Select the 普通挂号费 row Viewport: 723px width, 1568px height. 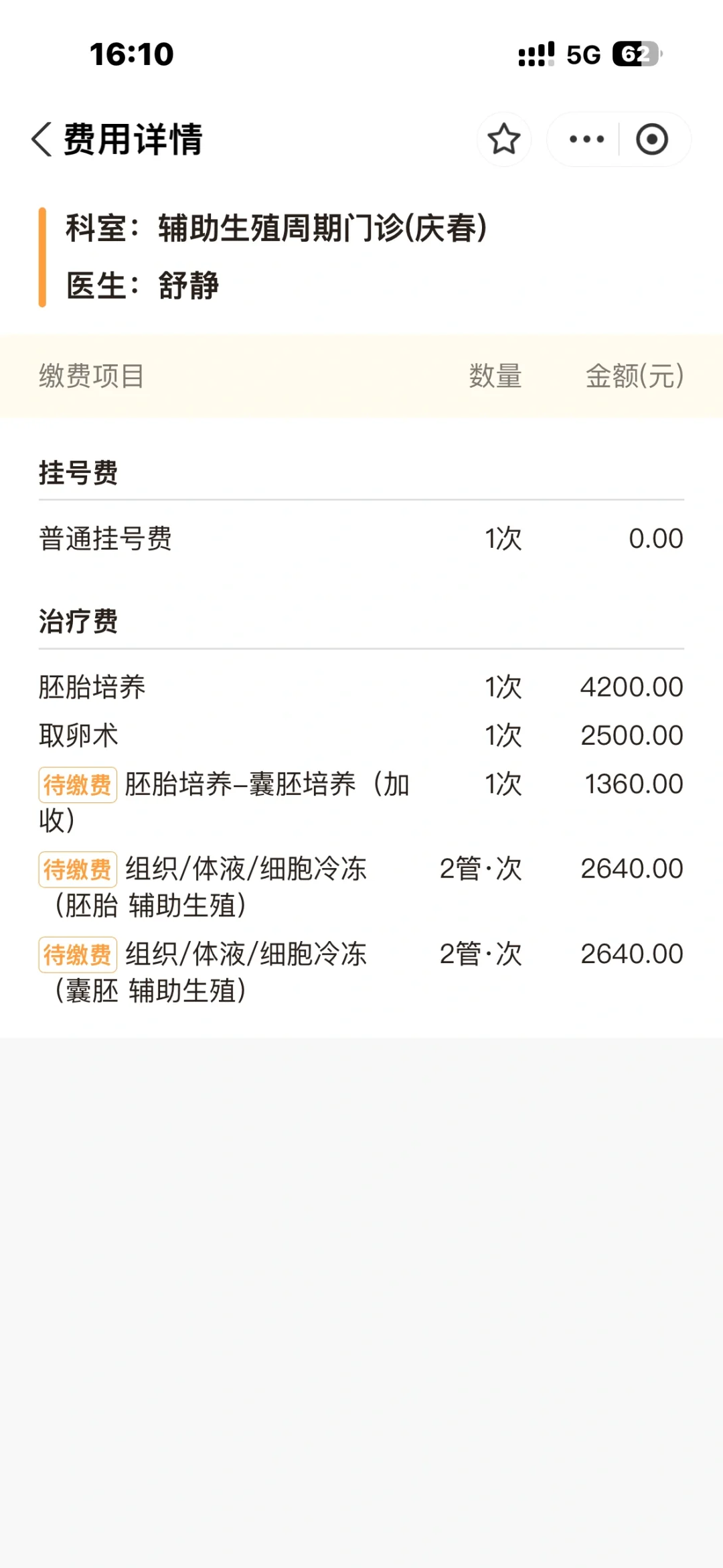point(360,539)
